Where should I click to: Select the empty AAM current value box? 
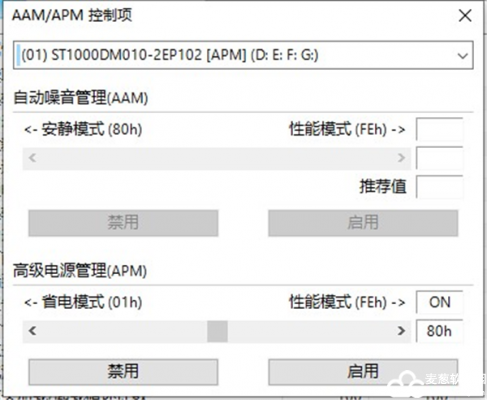point(439,158)
